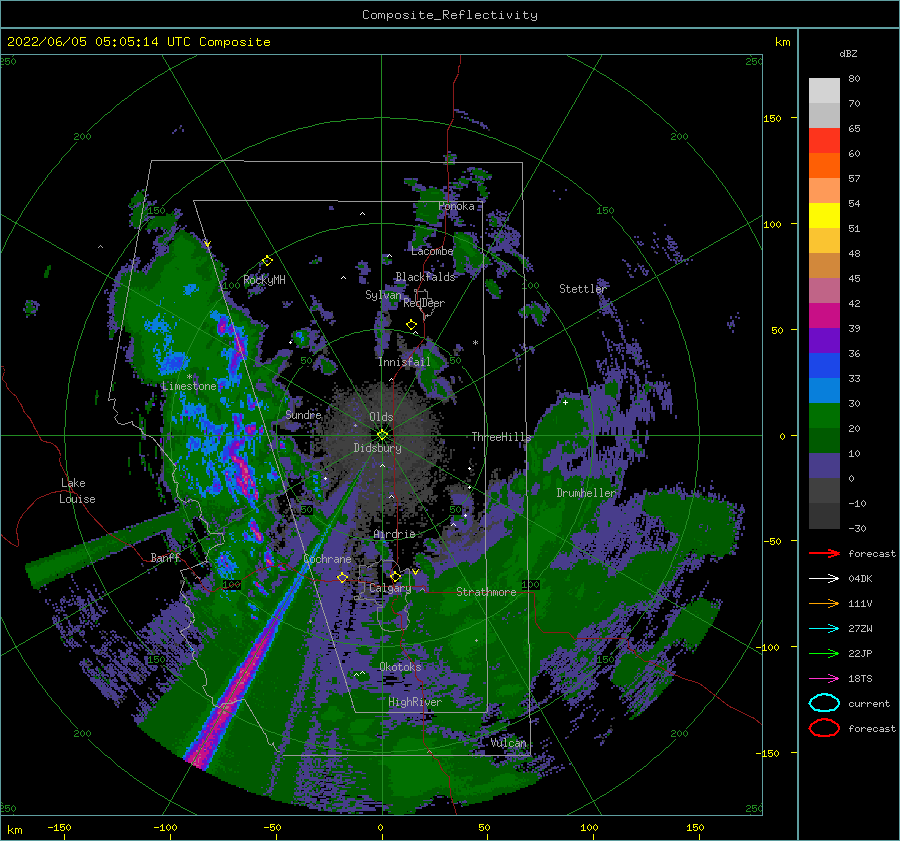The height and width of the screenshot is (841, 900).
Task: Click the Sylvan city label
Action: (x=383, y=295)
